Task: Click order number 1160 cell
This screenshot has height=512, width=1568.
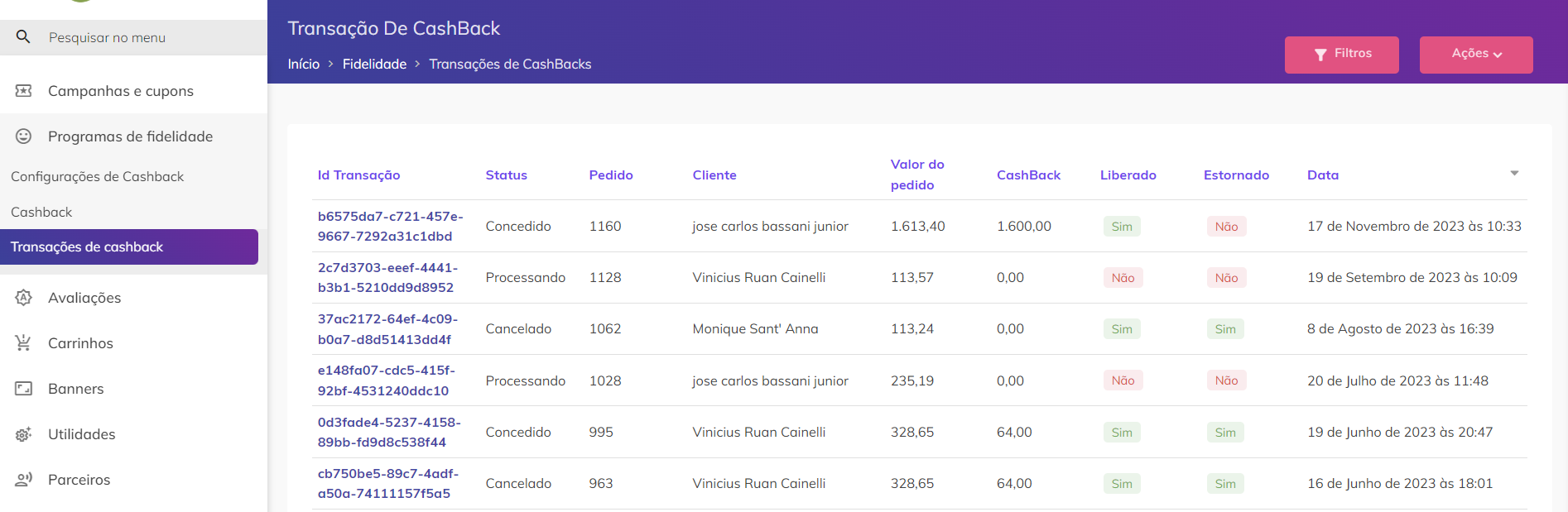Action: click(605, 226)
